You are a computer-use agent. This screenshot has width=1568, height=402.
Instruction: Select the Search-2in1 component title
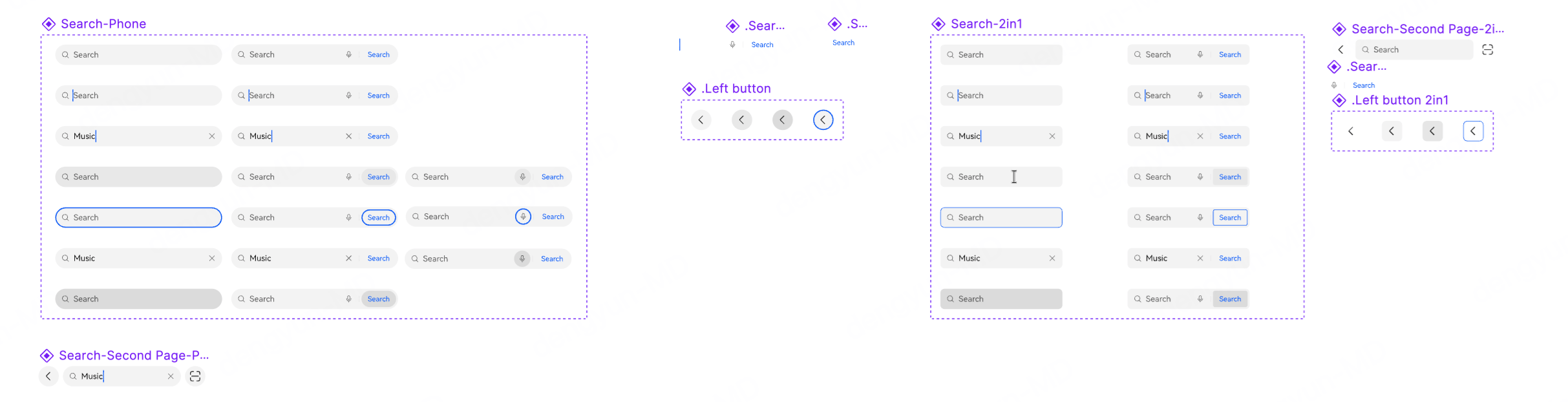[x=986, y=24]
